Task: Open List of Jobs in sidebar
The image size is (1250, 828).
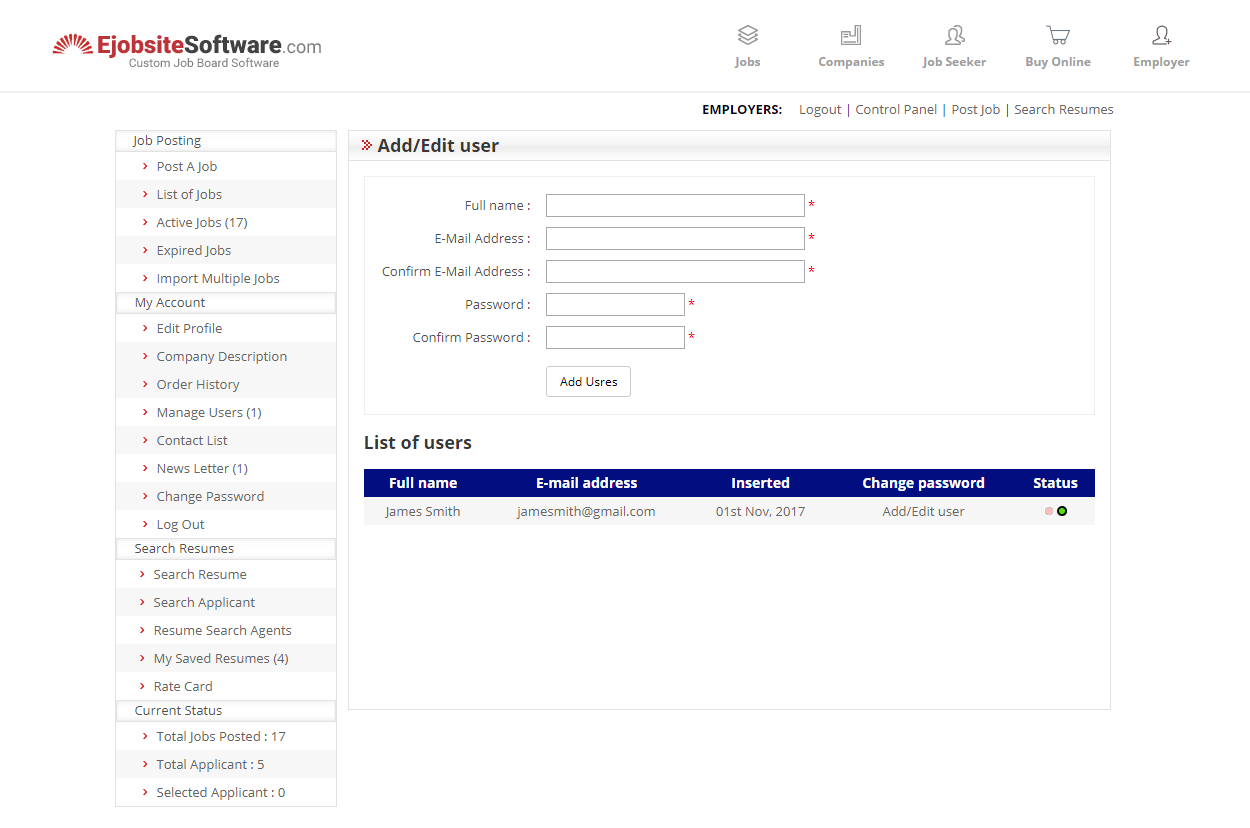Action: 189,195
